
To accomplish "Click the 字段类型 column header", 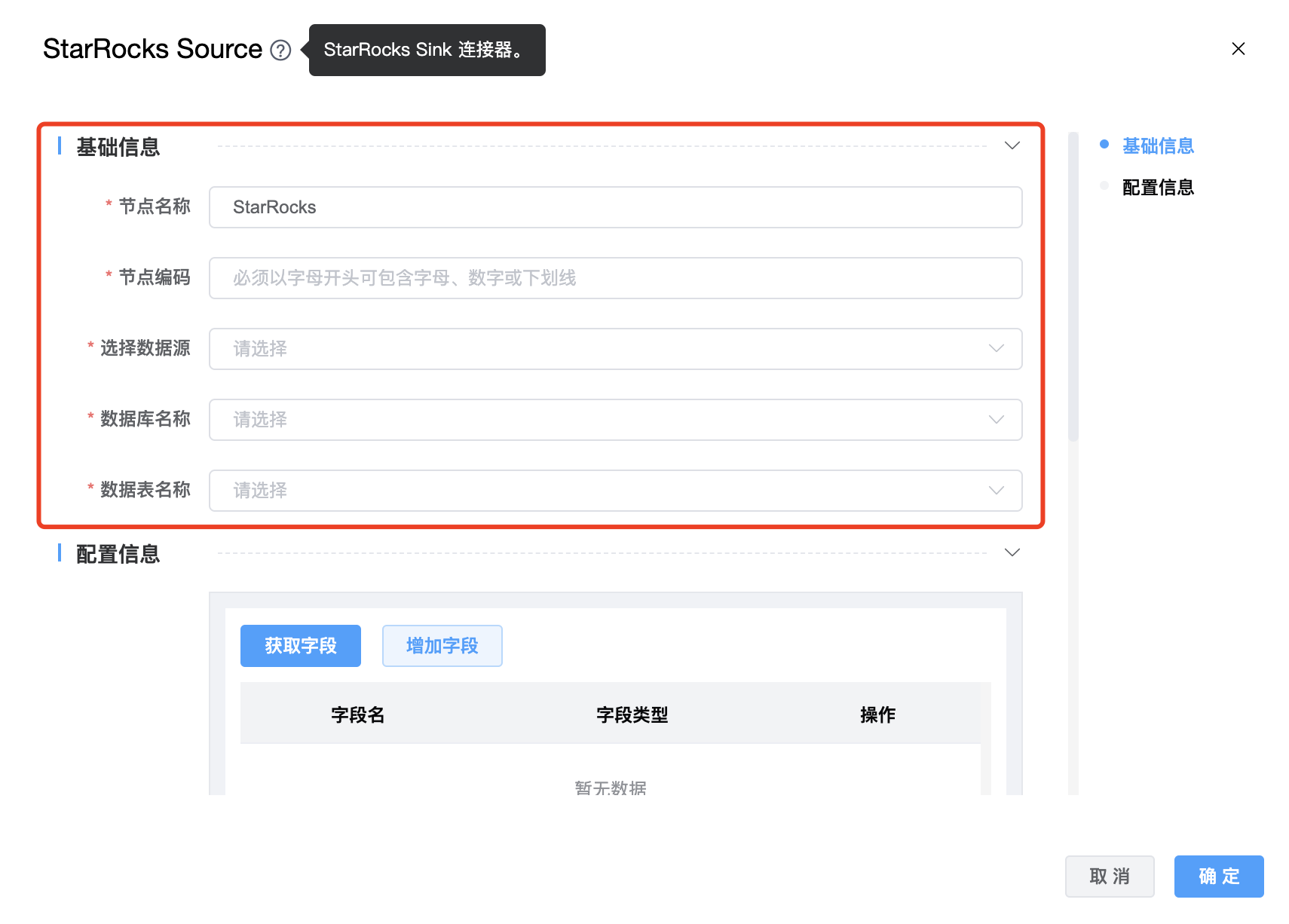I will coord(632,714).
